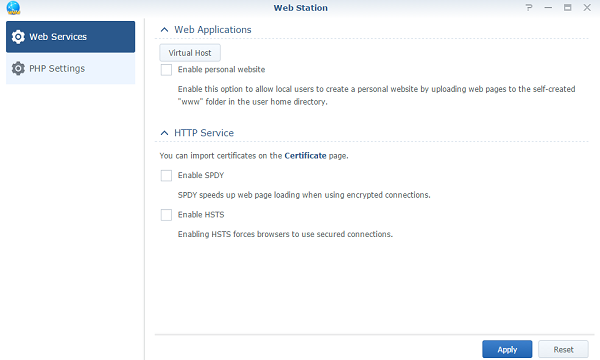Switch to the PHP Settings tab
The width and height of the screenshot is (600, 360).
[70, 68]
